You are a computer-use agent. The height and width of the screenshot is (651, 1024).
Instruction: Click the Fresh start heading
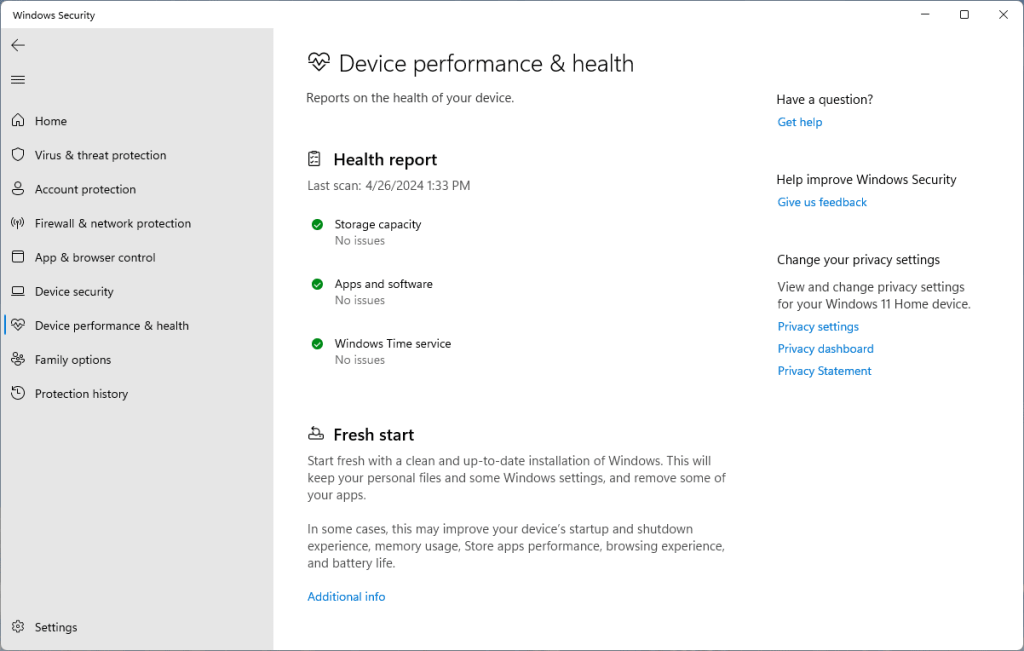pos(374,435)
